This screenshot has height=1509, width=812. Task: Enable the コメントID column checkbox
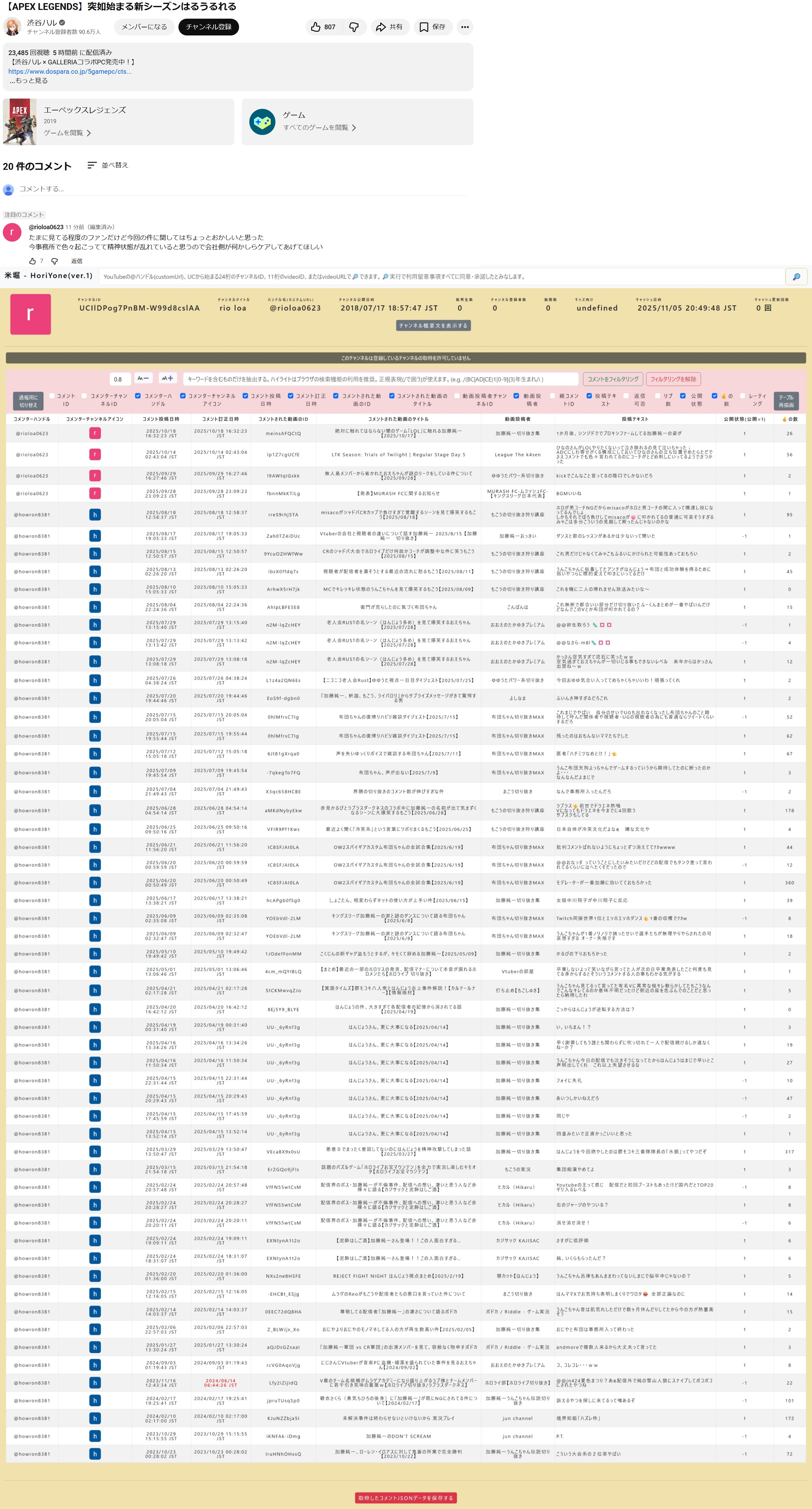click(x=52, y=396)
